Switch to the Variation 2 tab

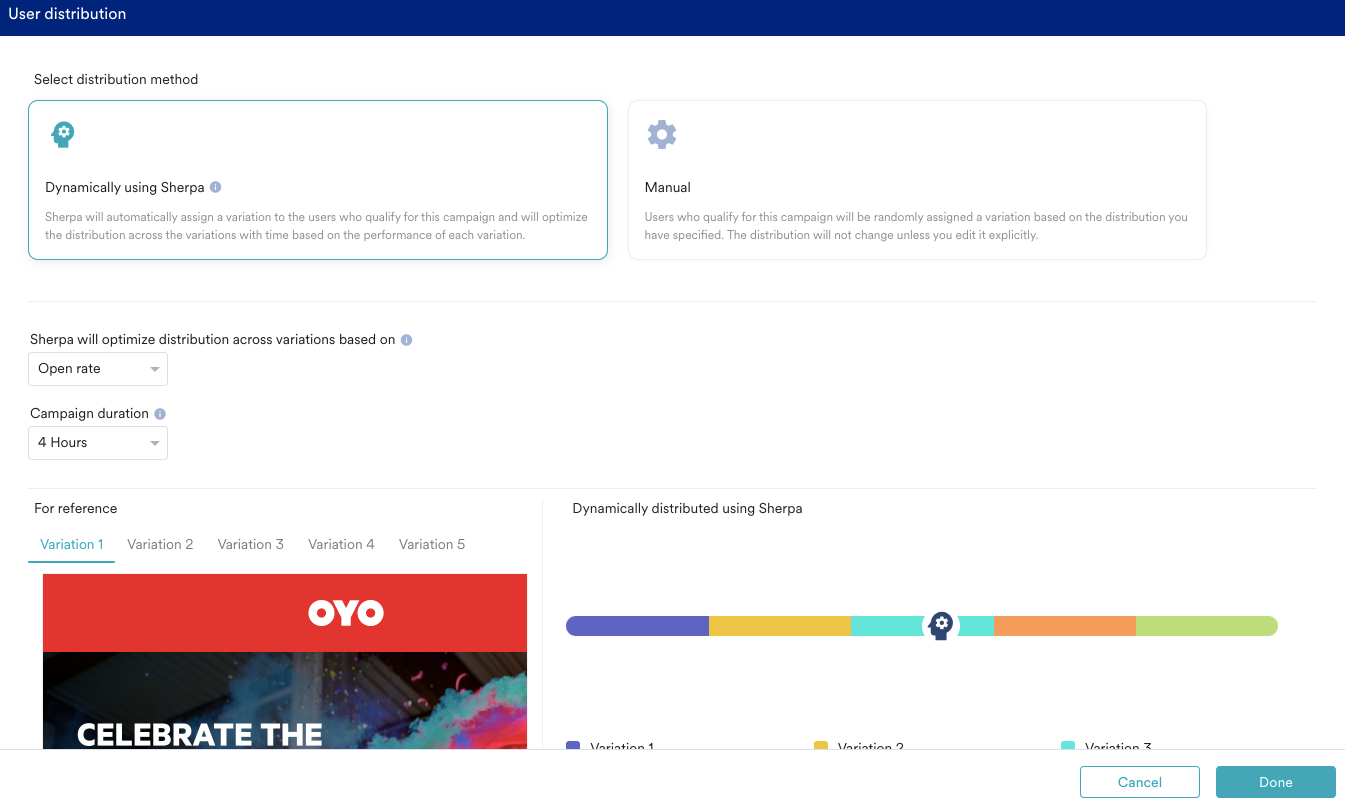pos(160,544)
